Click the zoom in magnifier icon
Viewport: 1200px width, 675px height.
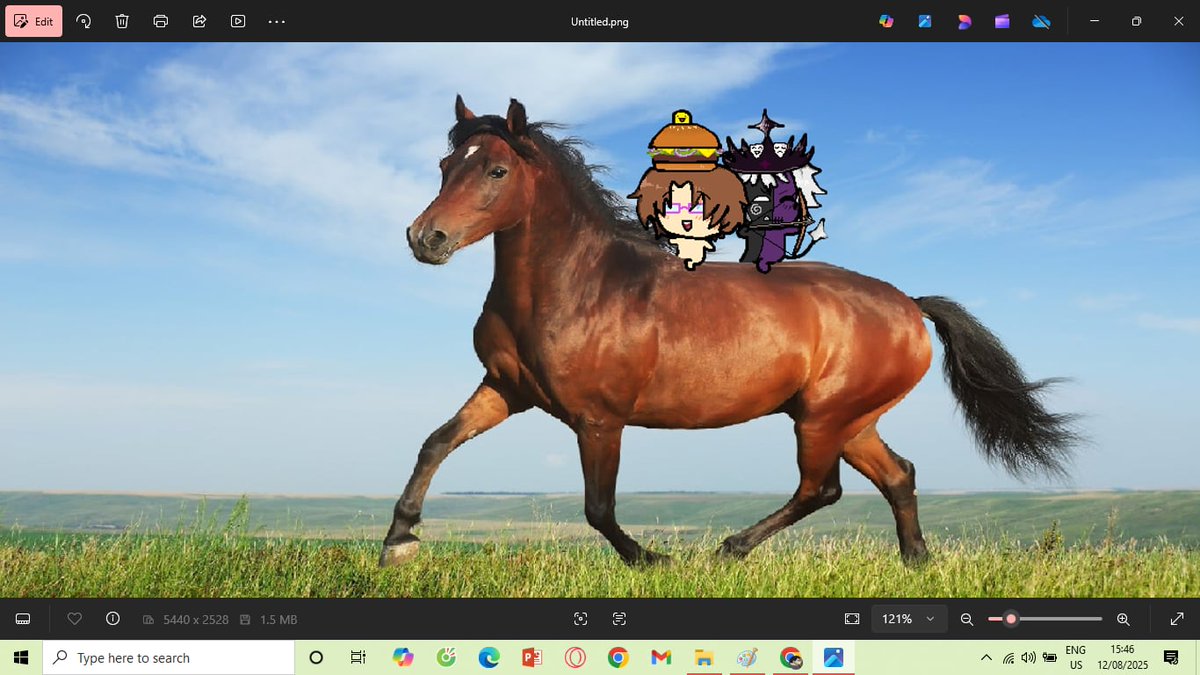[1123, 619]
